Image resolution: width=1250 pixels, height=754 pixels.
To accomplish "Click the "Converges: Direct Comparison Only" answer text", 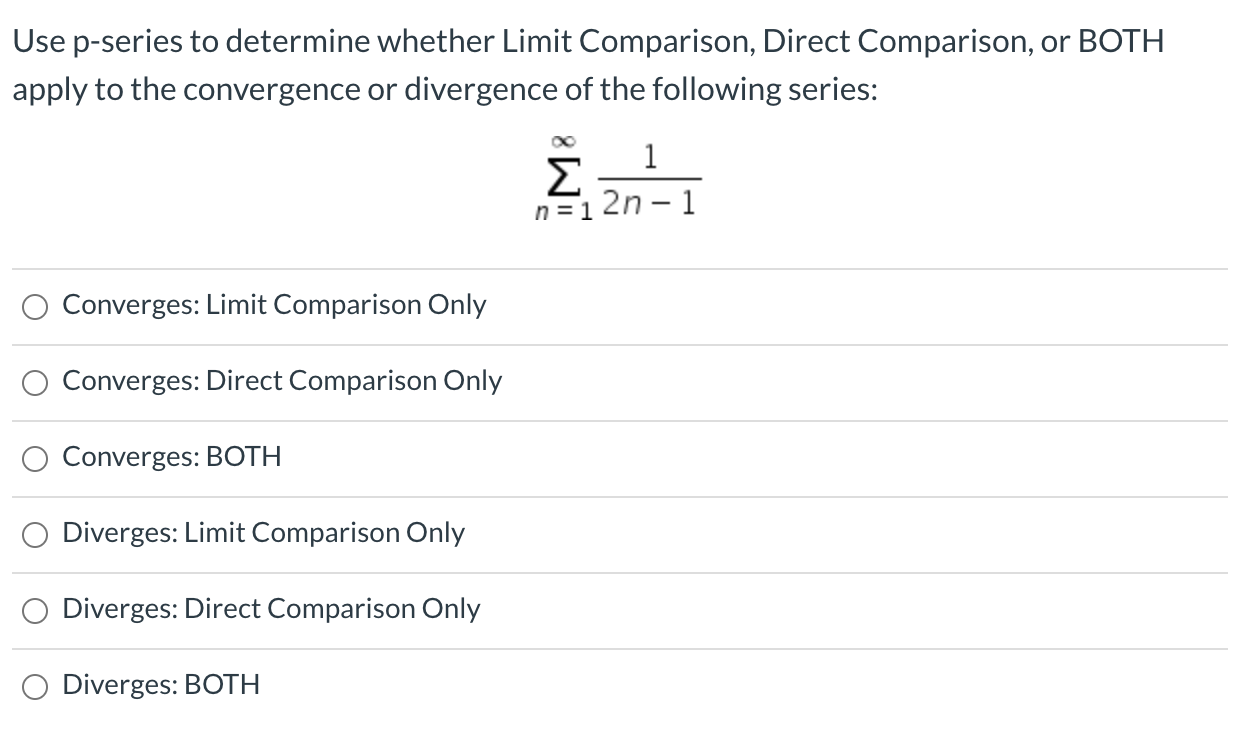I will pyautogui.click(x=281, y=382).
